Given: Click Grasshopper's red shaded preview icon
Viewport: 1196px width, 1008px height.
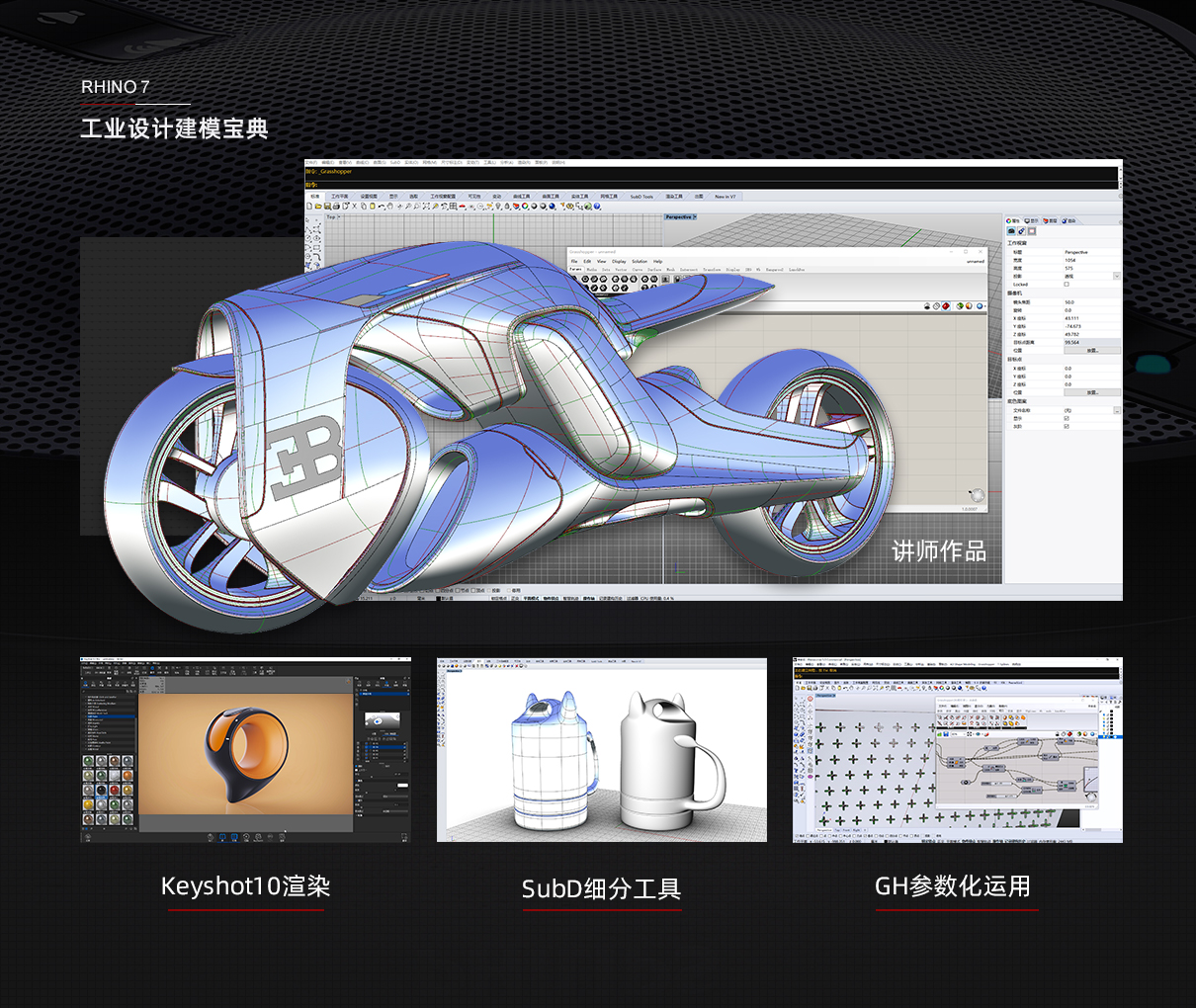Looking at the screenshot, I should tap(946, 306).
